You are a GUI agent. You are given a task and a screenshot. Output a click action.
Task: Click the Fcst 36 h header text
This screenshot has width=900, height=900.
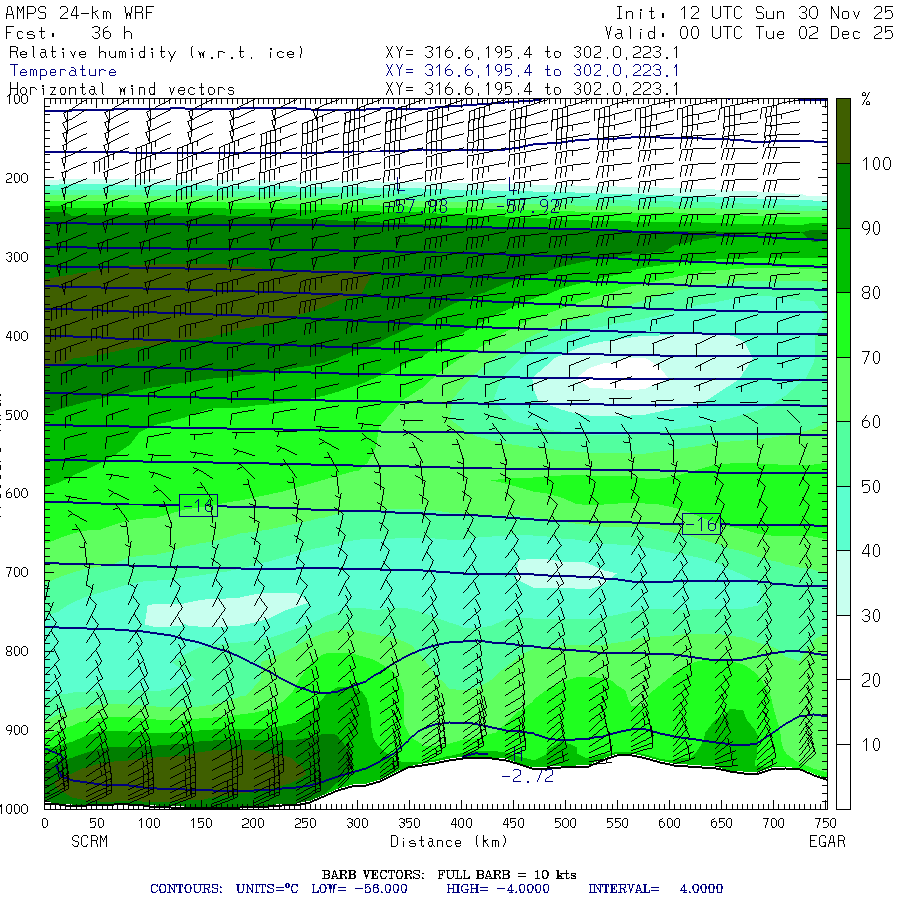coord(69,33)
